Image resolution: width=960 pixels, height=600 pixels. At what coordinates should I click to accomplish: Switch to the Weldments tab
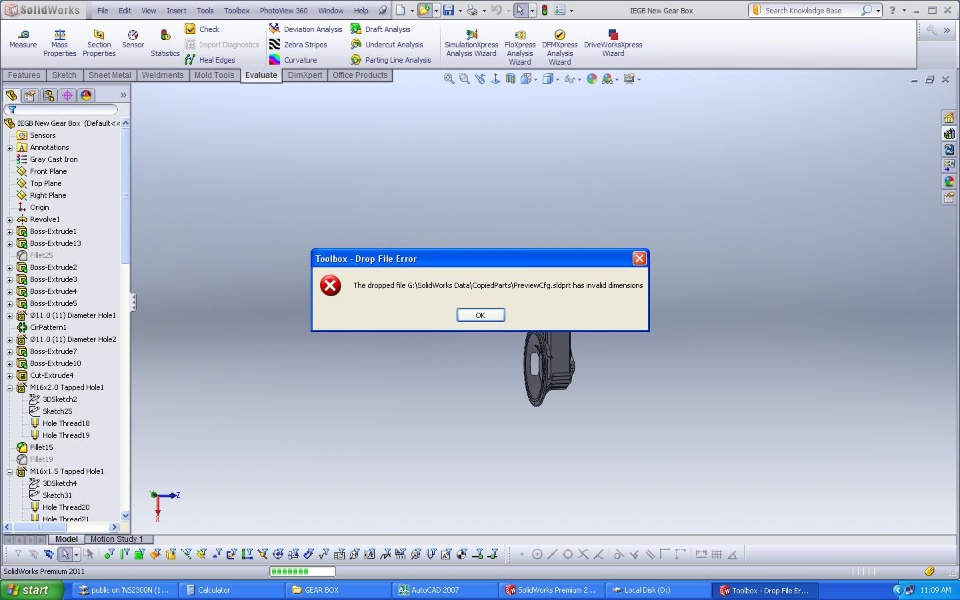click(162, 75)
